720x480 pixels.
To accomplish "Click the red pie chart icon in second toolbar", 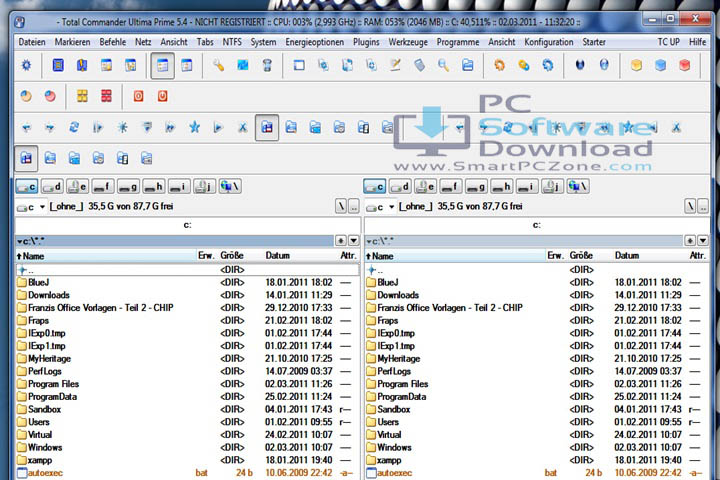I will coord(50,96).
